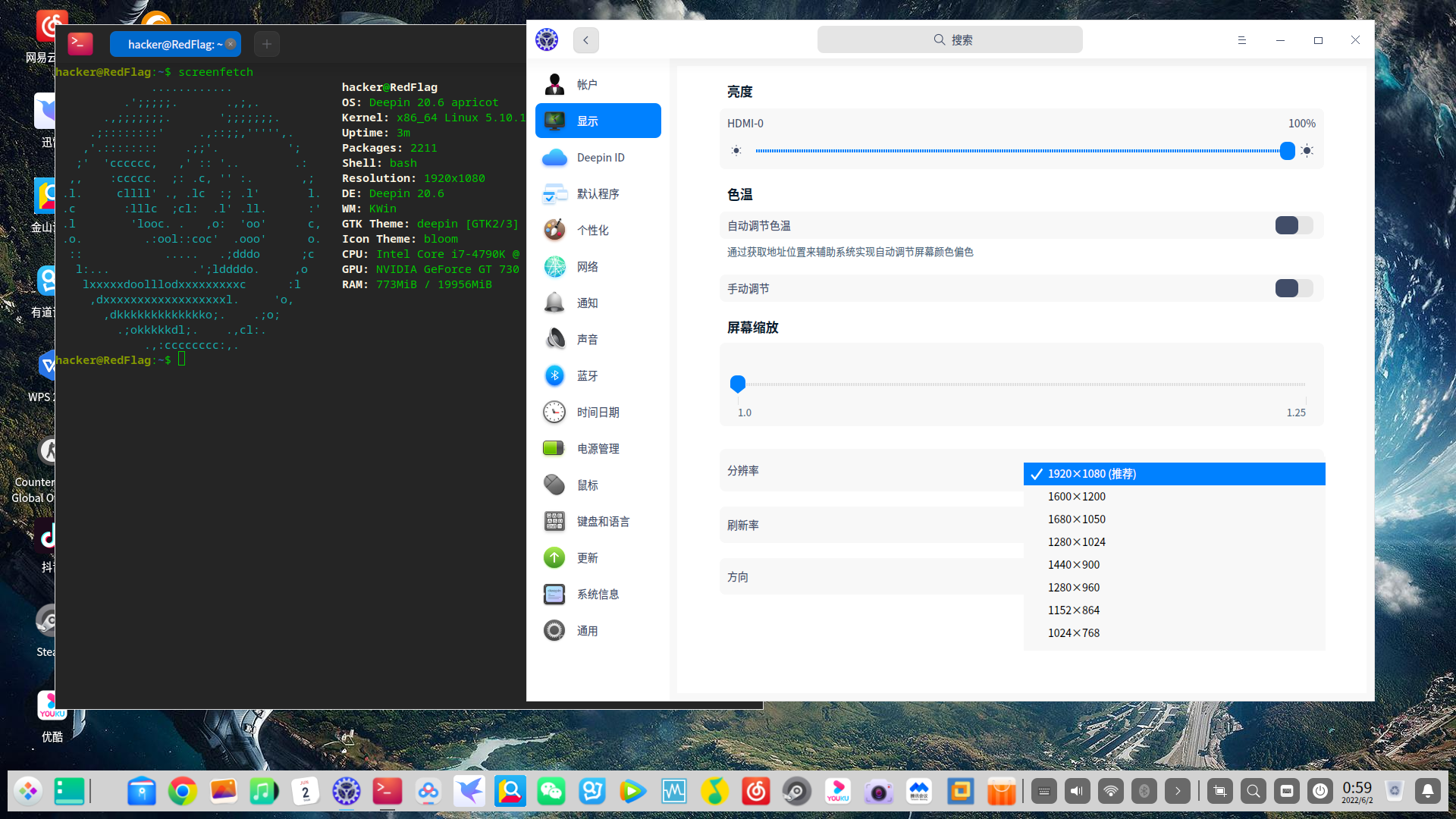Screen dimensions: 1456x819
Task: Click the back arrow in control center
Action: point(585,39)
